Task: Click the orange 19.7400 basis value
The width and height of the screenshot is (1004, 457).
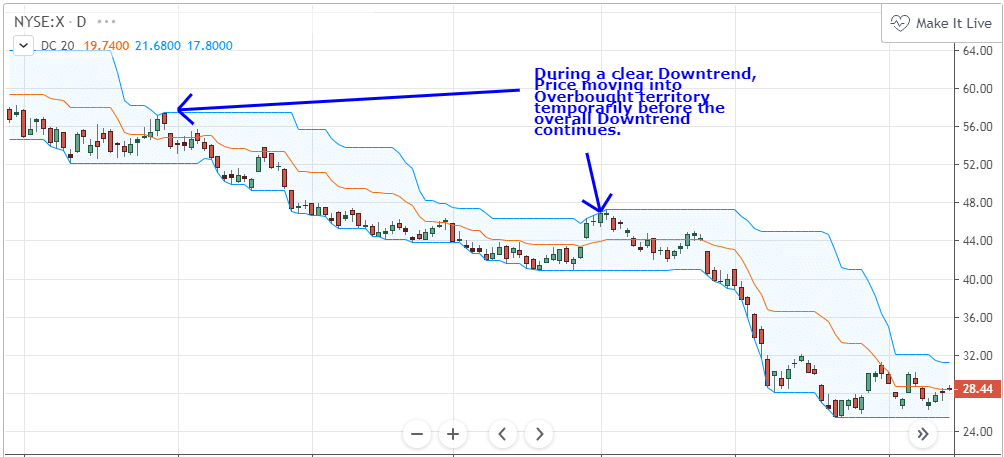Action: tap(104, 45)
